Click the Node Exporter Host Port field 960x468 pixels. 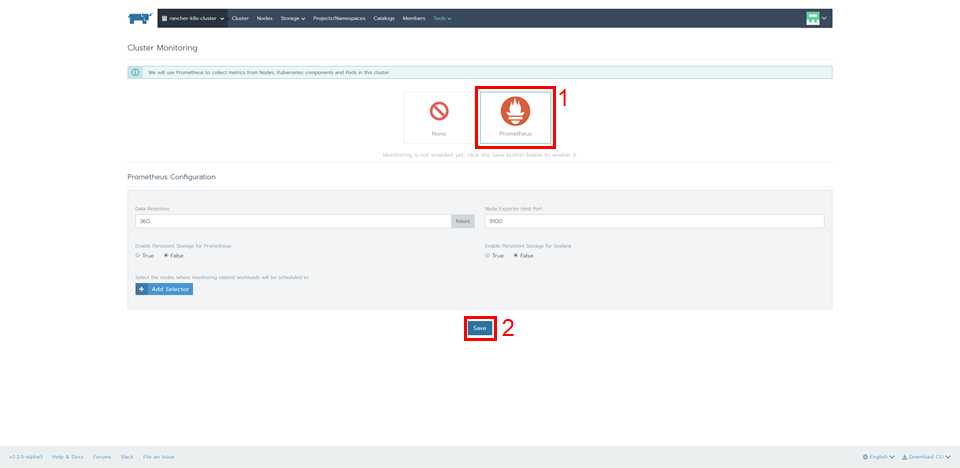(654, 221)
